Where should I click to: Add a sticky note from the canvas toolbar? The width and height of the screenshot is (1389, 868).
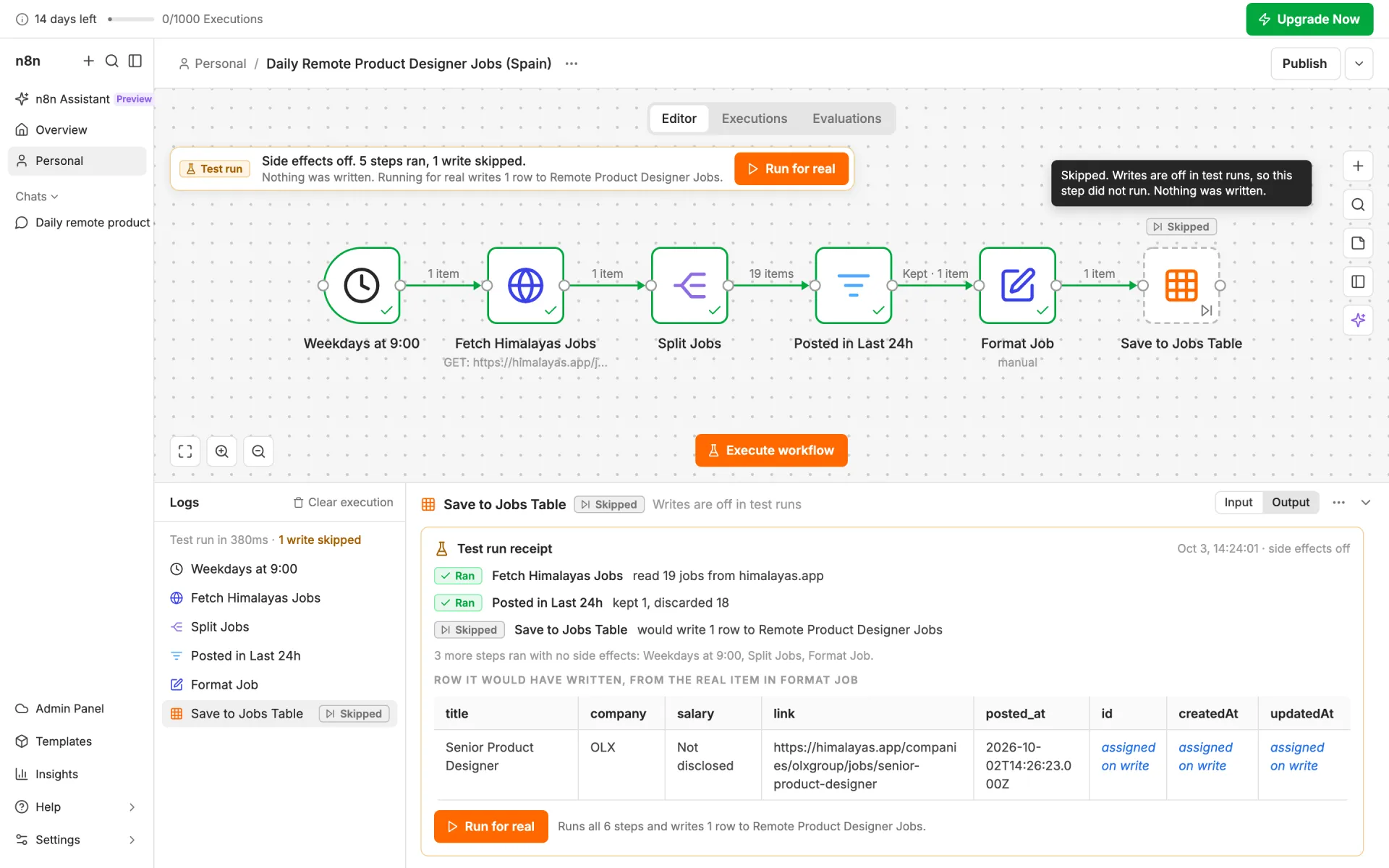[x=1358, y=243]
